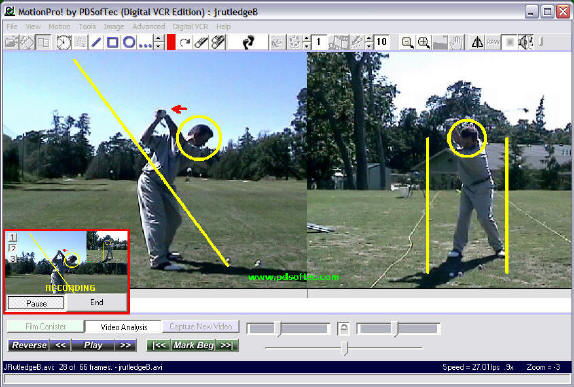This screenshot has width=574, height=387.
Task: Click the zoom out magnifier icon
Action: click(407, 42)
